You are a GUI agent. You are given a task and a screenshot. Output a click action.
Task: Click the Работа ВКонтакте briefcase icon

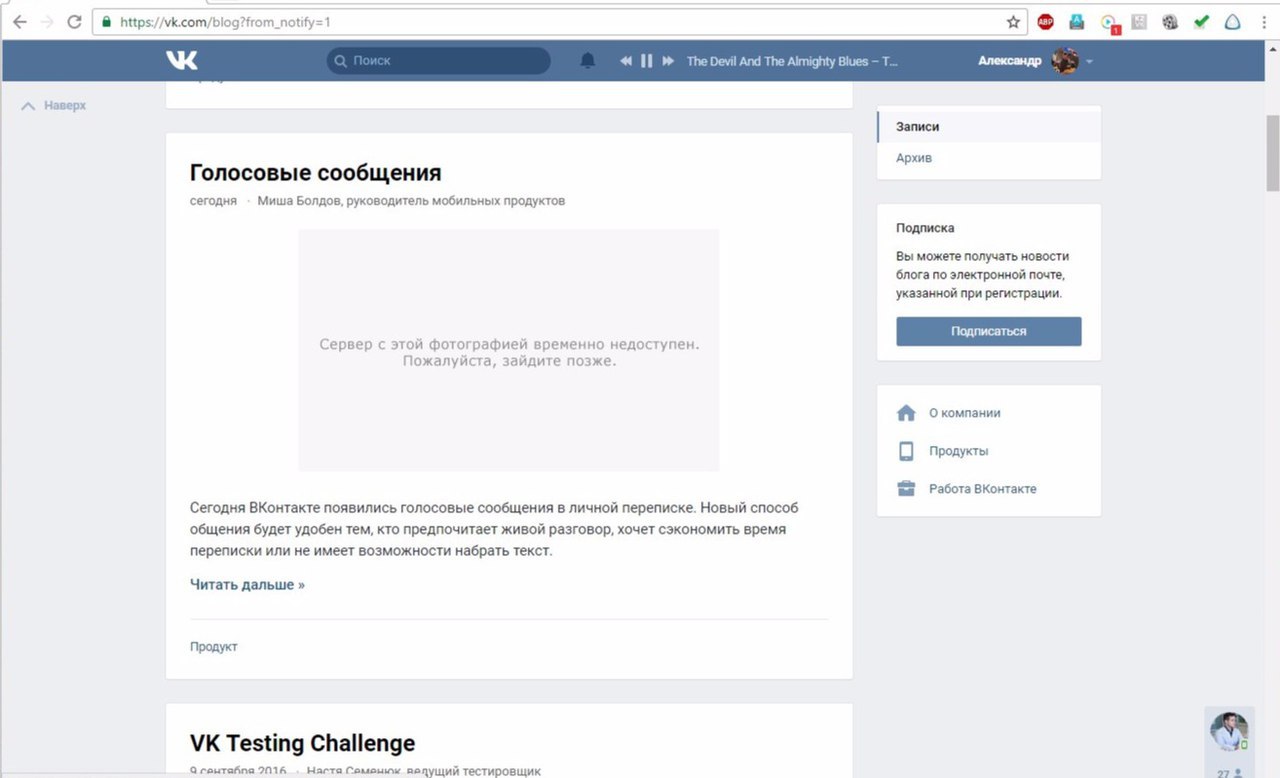coord(906,489)
